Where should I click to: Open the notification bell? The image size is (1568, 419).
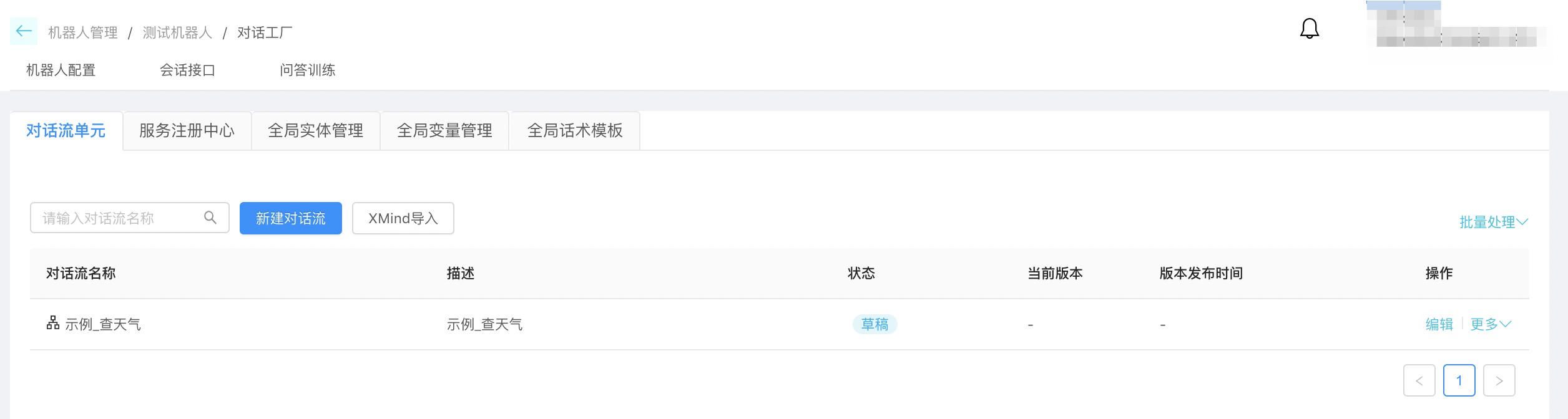click(x=1310, y=29)
